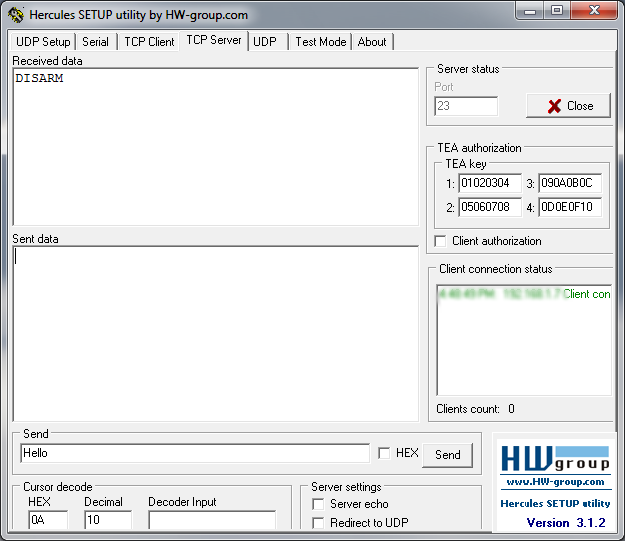Open the Test Mode tab
625x541 pixels.
pyautogui.click(x=320, y=42)
